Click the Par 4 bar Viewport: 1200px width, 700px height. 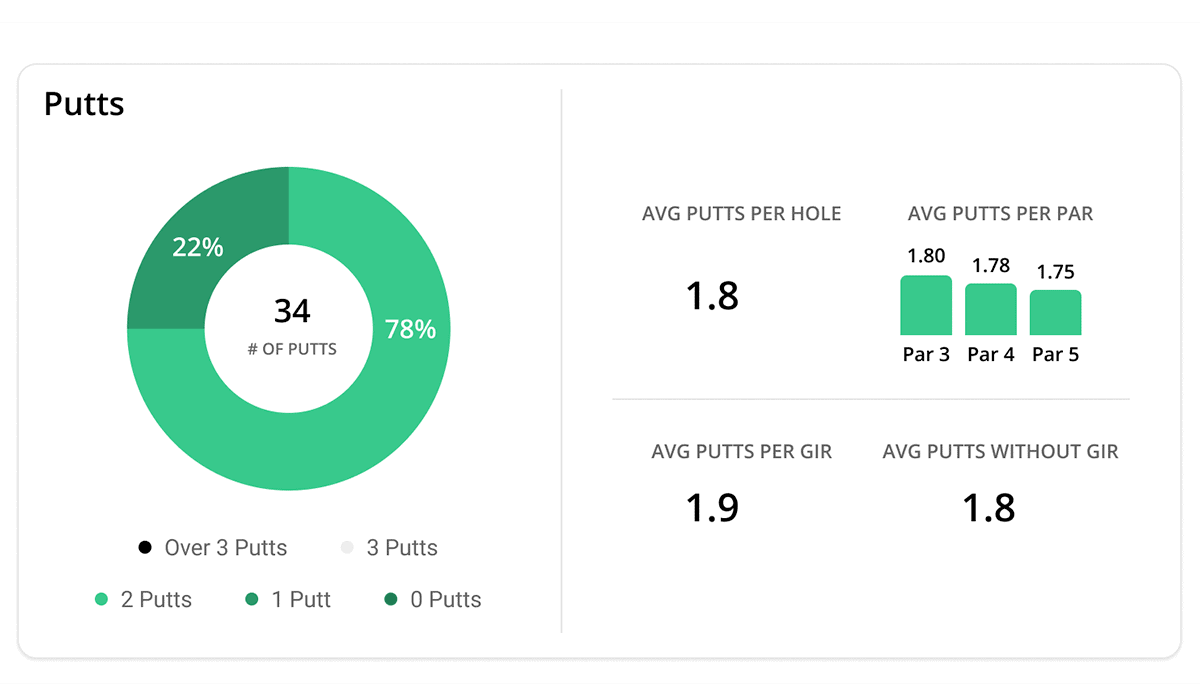tap(991, 310)
